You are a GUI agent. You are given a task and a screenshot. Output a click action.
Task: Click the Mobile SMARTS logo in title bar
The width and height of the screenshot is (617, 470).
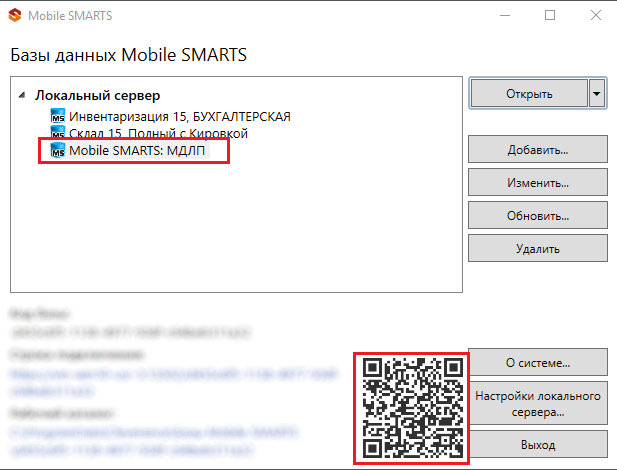coord(15,15)
